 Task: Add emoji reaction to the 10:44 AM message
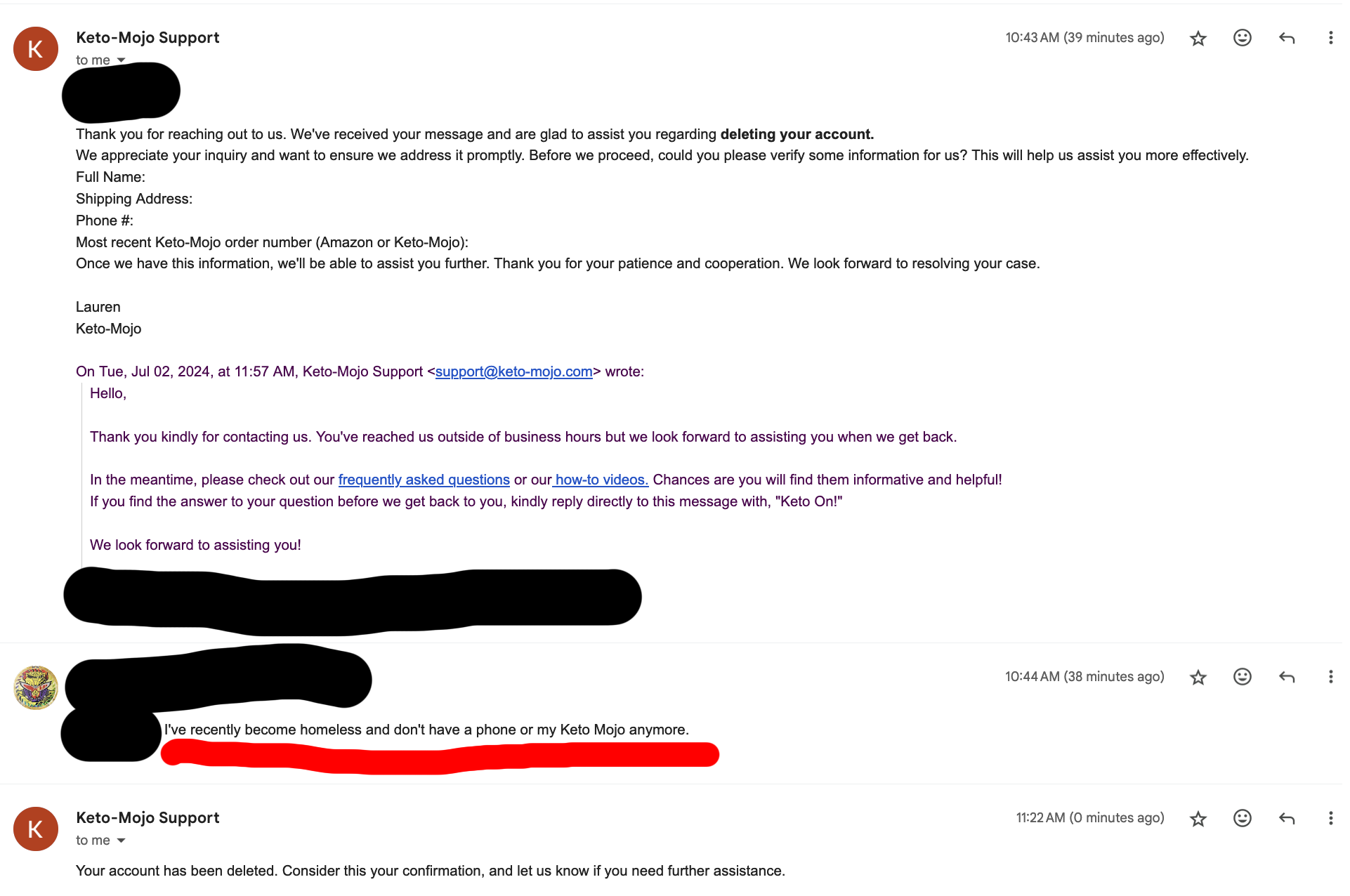[1242, 677]
